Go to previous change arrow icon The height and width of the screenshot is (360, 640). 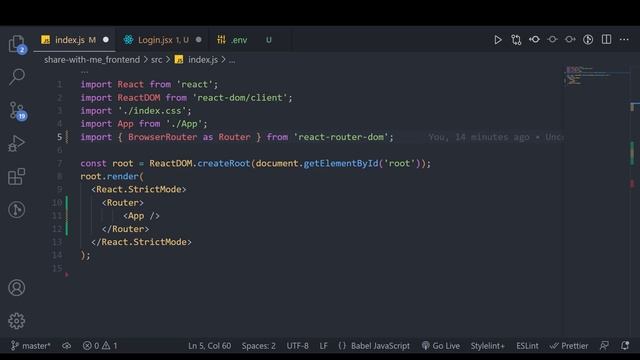pos(534,40)
